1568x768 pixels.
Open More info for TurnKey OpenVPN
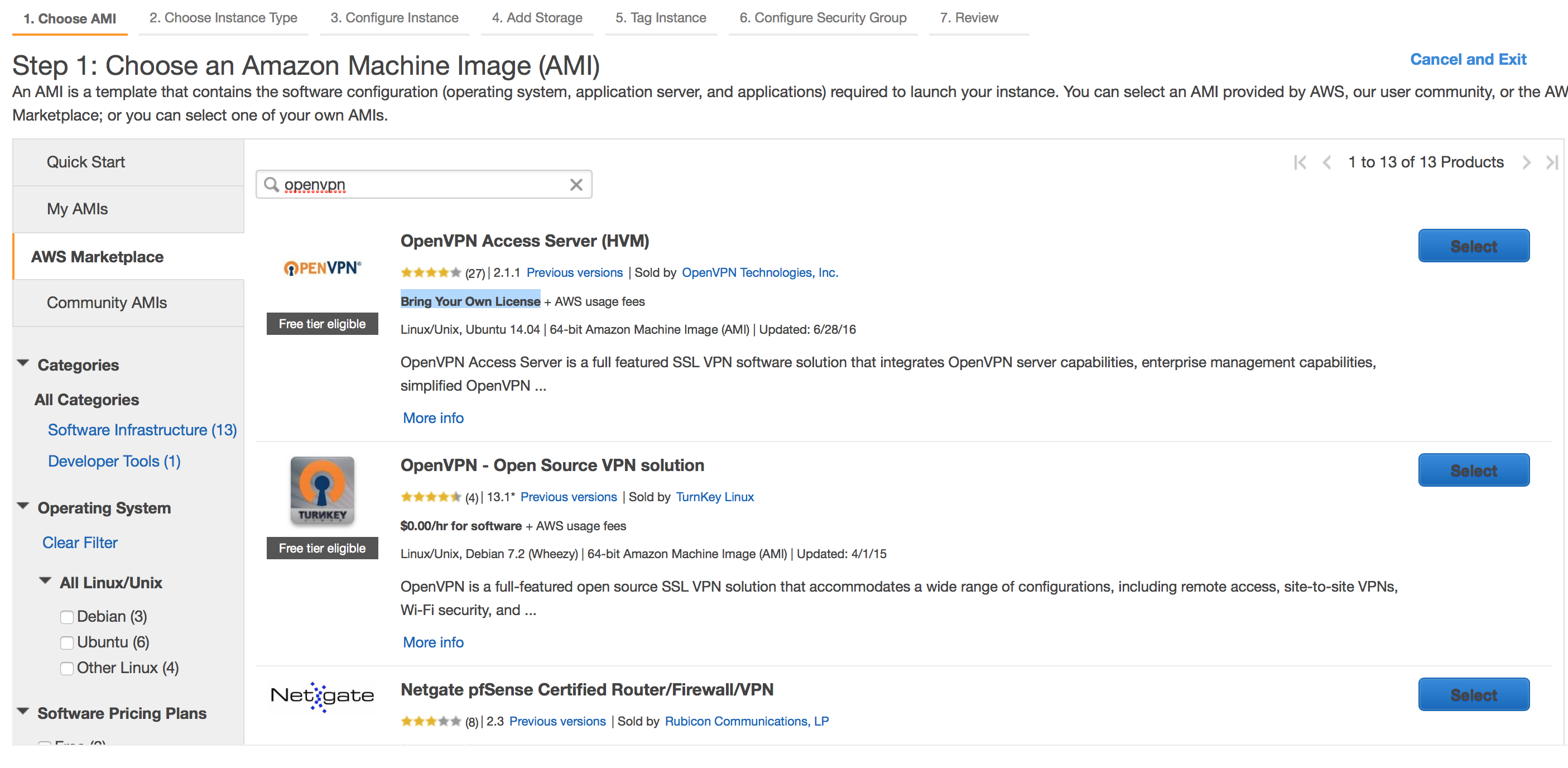tap(434, 642)
